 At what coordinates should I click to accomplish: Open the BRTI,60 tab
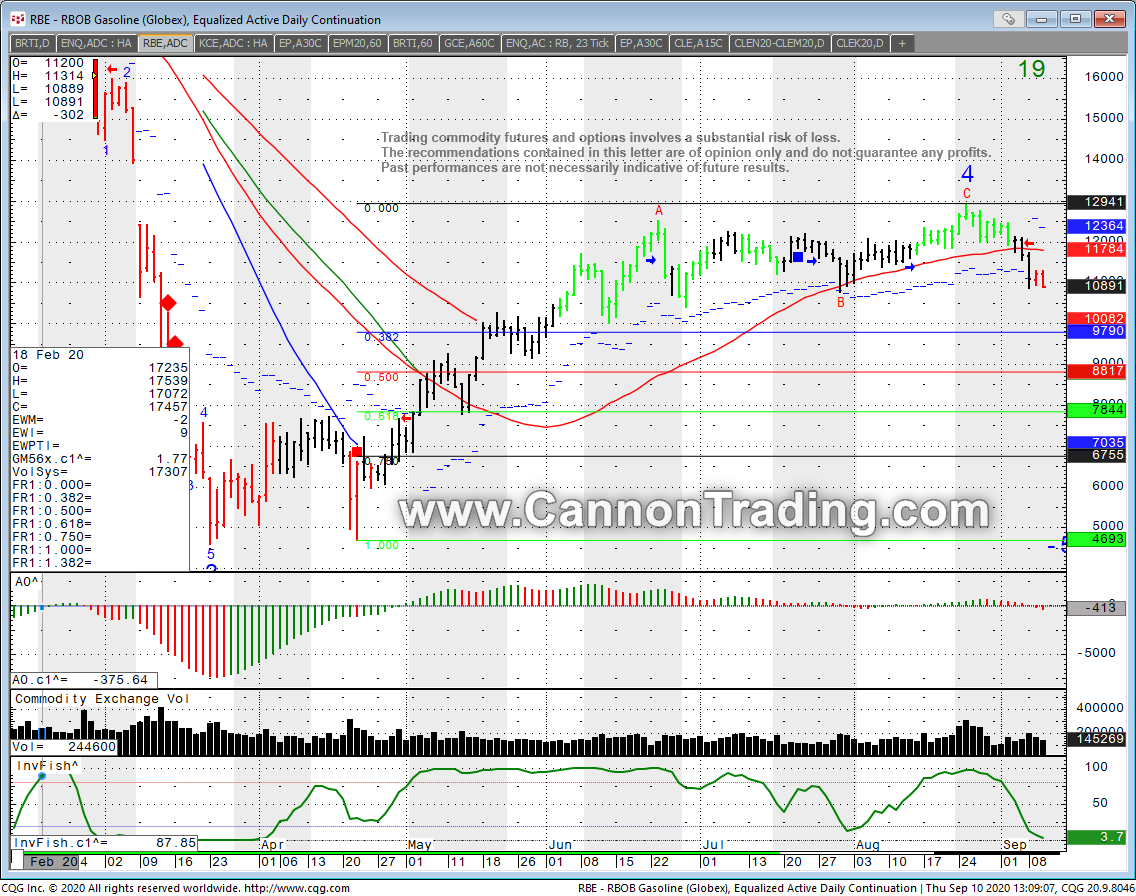coord(413,43)
